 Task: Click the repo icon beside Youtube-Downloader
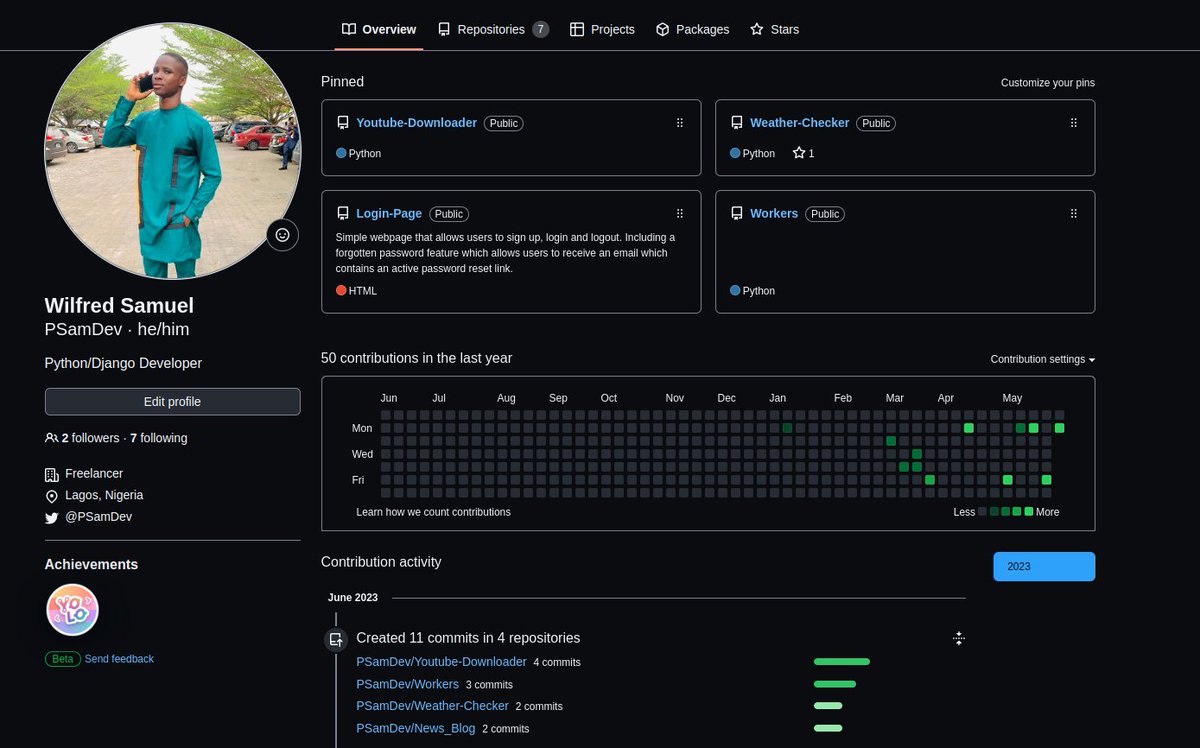pos(343,123)
